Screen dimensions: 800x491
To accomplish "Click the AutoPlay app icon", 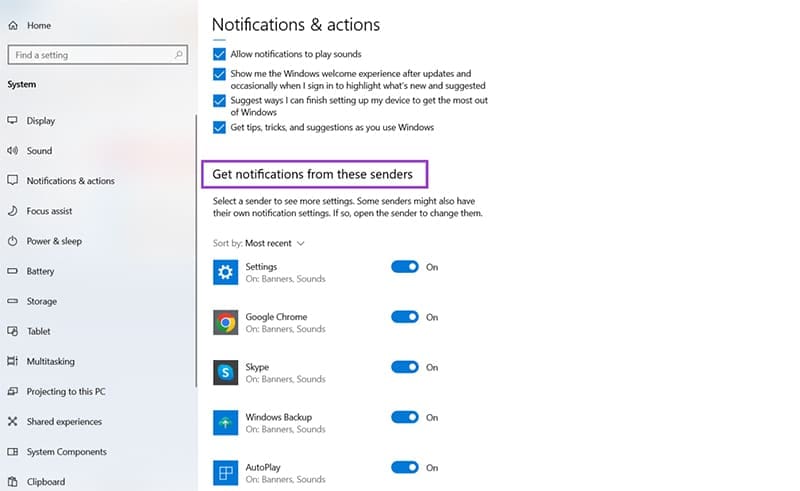I will [x=226, y=472].
